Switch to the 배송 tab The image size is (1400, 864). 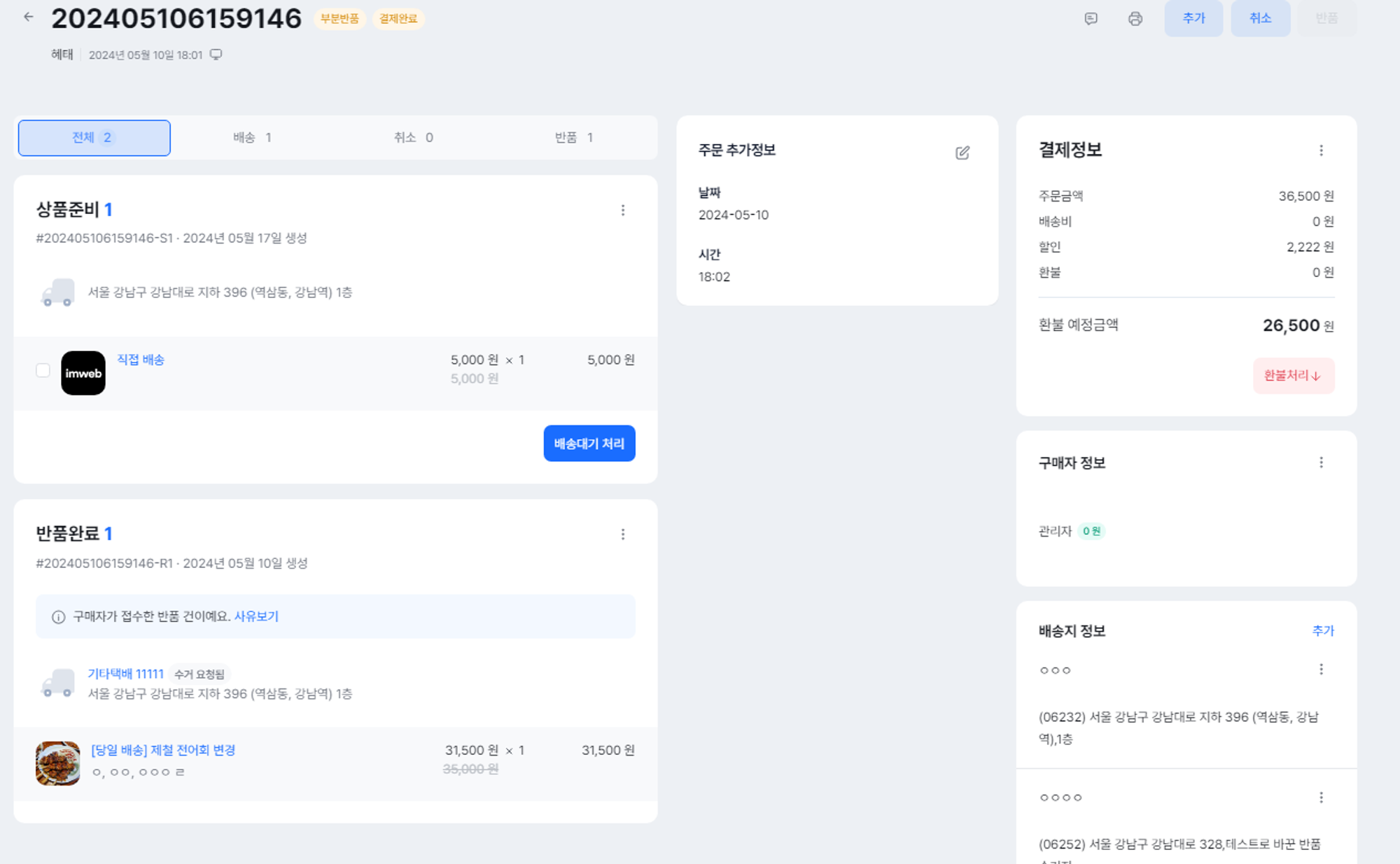click(253, 138)
